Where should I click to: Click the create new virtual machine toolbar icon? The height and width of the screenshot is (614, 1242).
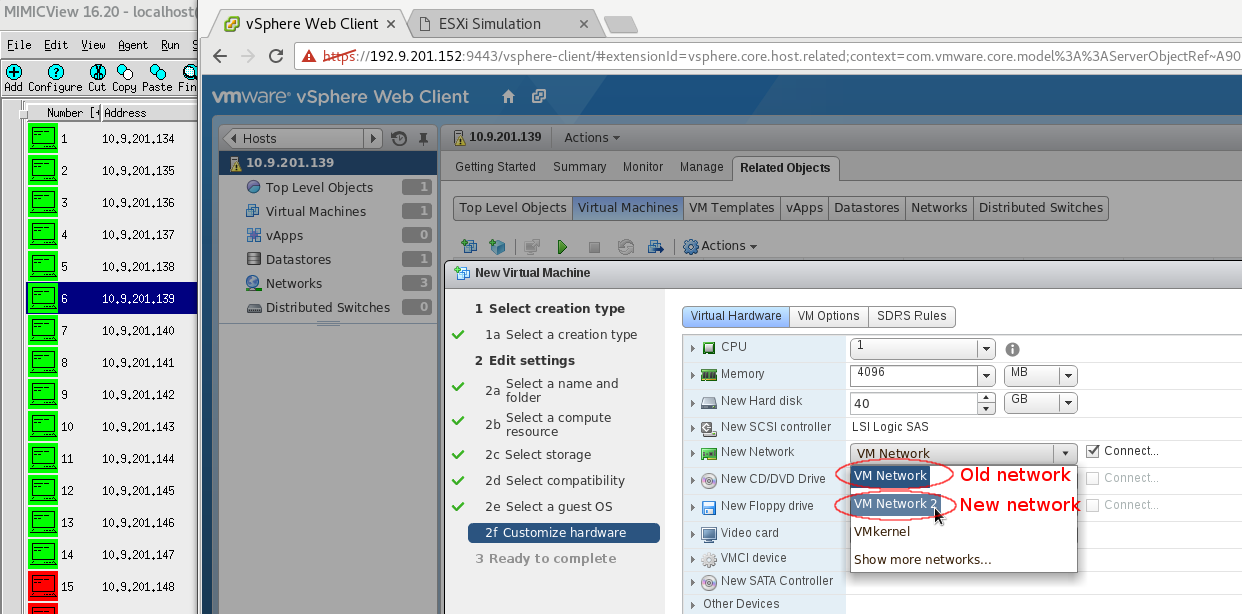pos(469,246)
